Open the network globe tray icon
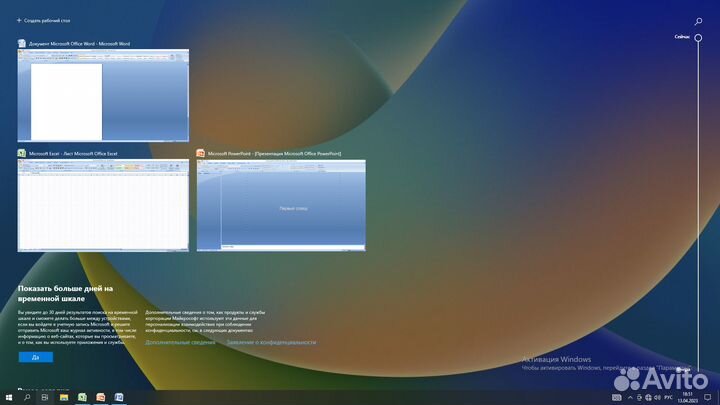Image resolution: width=720 pixels, height=405 pixels. coord(648,398)
